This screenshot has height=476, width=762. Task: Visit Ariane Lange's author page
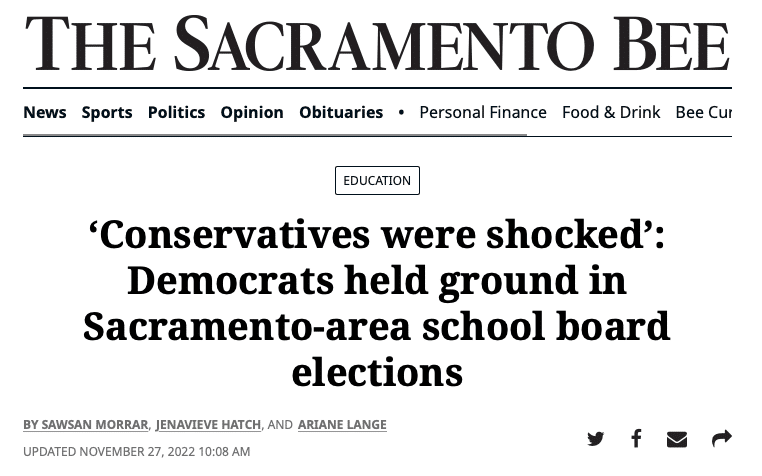[x=342, y=425]
